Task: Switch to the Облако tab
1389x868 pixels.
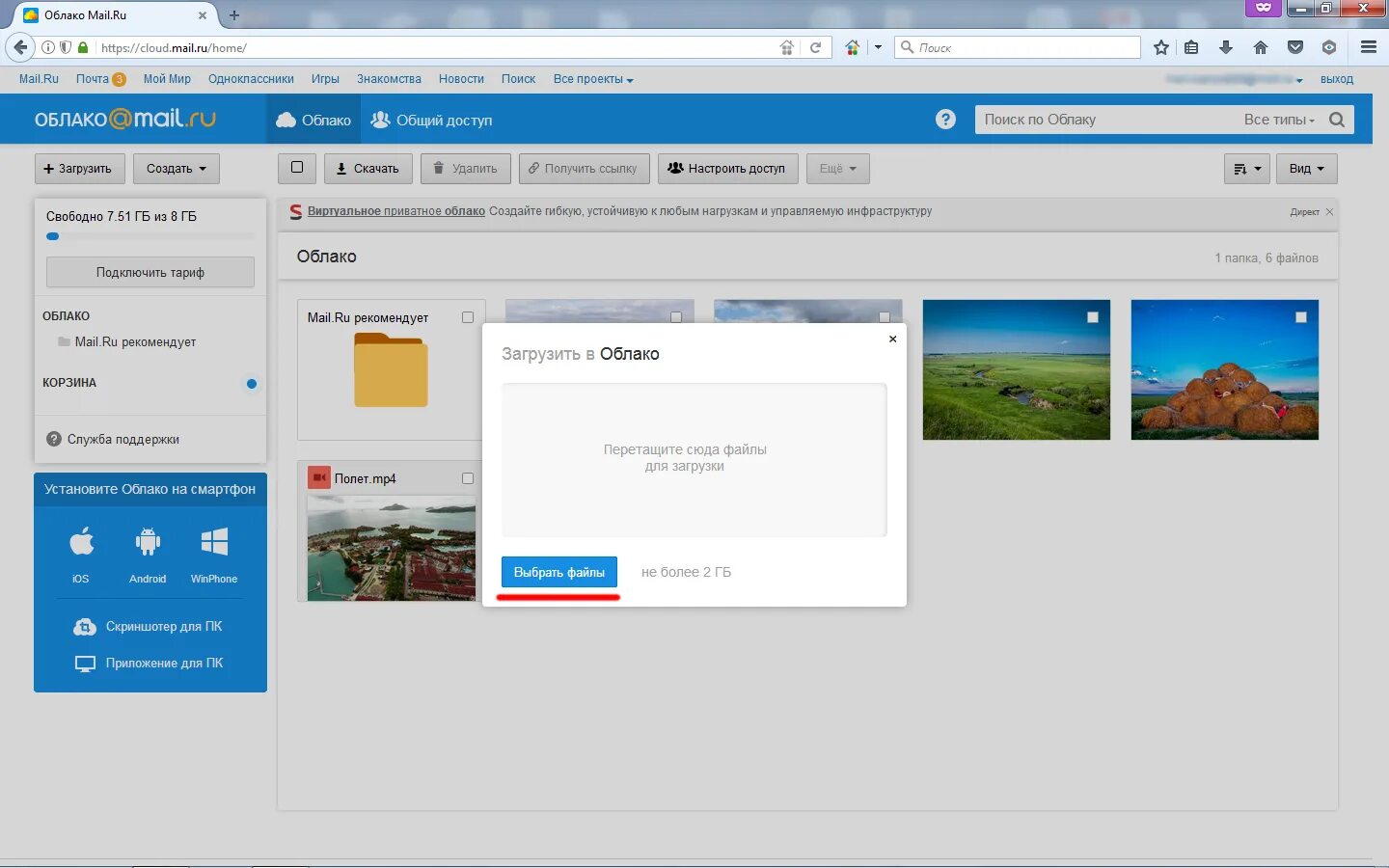Action: click(313, 120)
